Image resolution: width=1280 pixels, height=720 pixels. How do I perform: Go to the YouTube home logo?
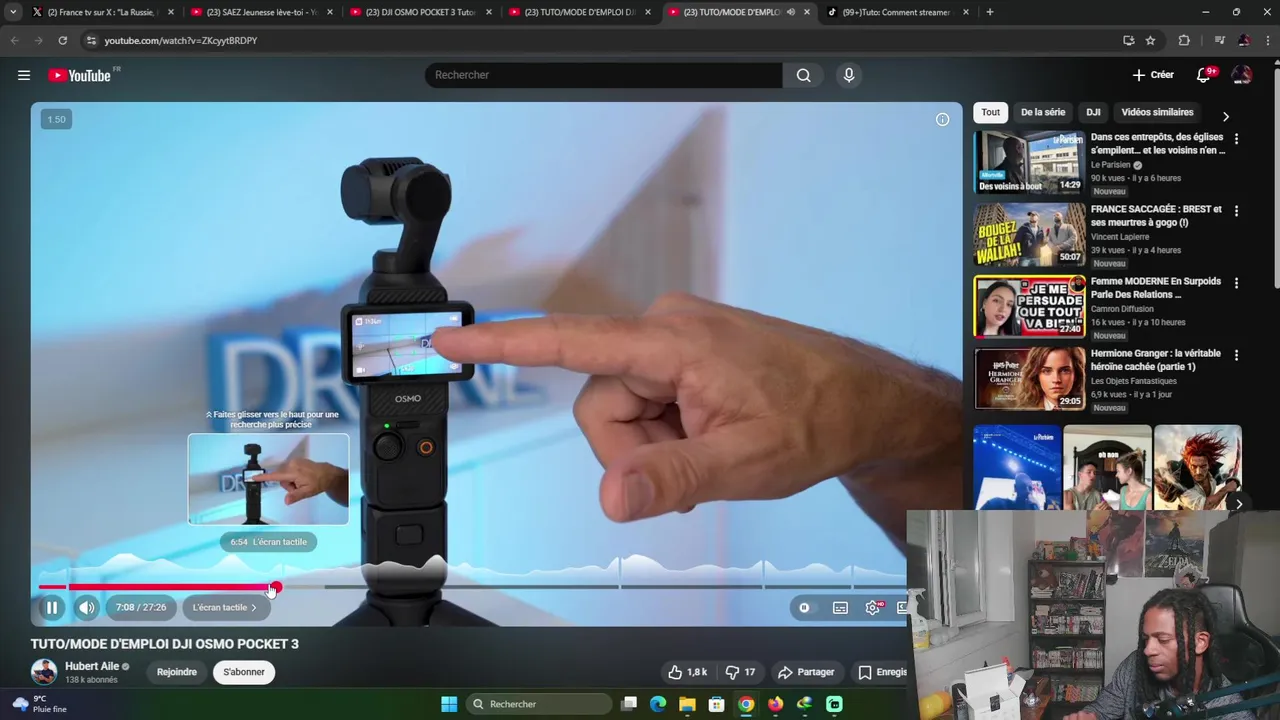pos(80,75)
